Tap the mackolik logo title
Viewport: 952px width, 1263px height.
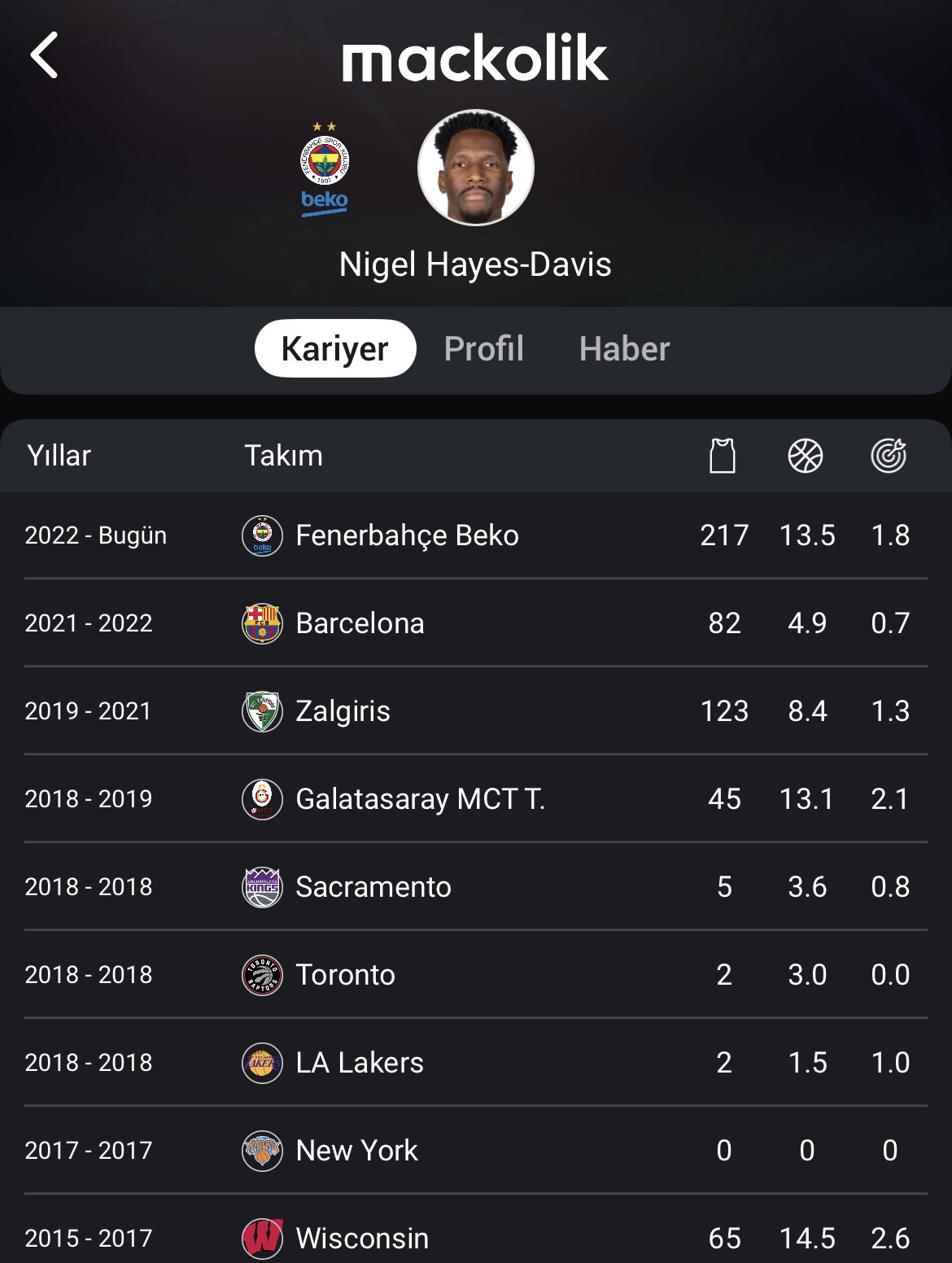475,58
